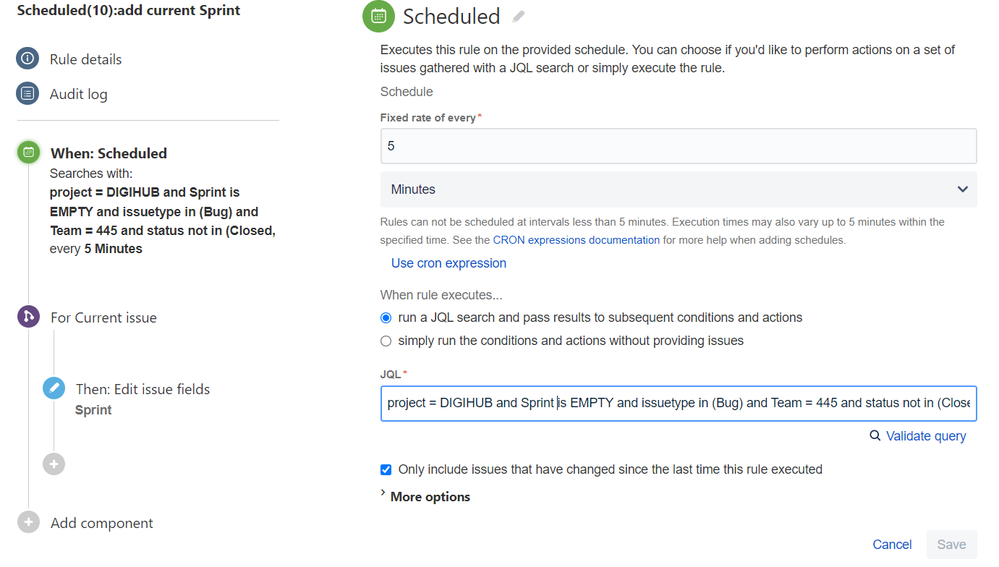Select the blue pencil Edit issue fields icon

tap(54, 388)
